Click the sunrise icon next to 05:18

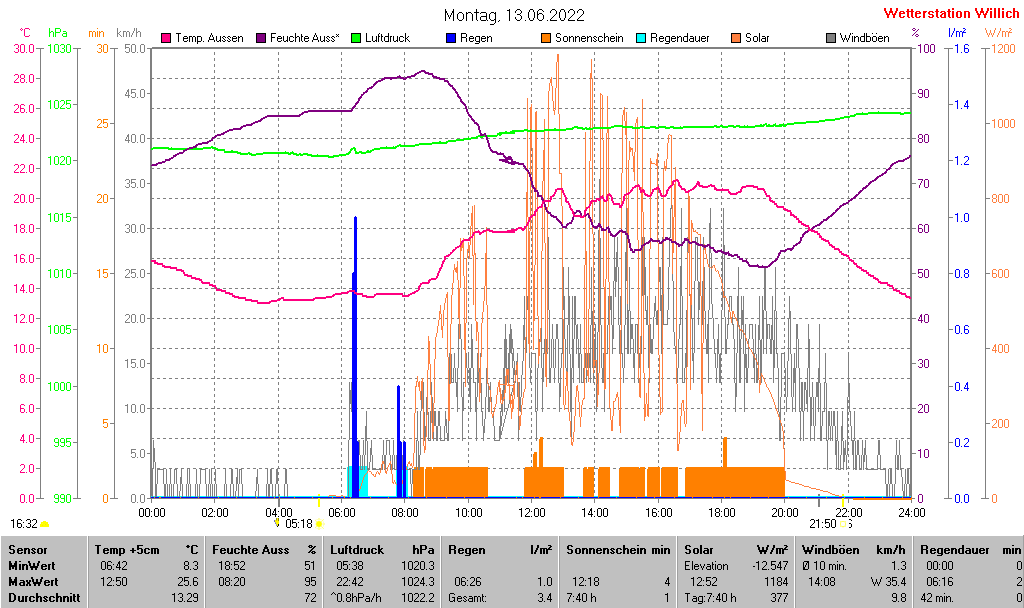[319, 523]
